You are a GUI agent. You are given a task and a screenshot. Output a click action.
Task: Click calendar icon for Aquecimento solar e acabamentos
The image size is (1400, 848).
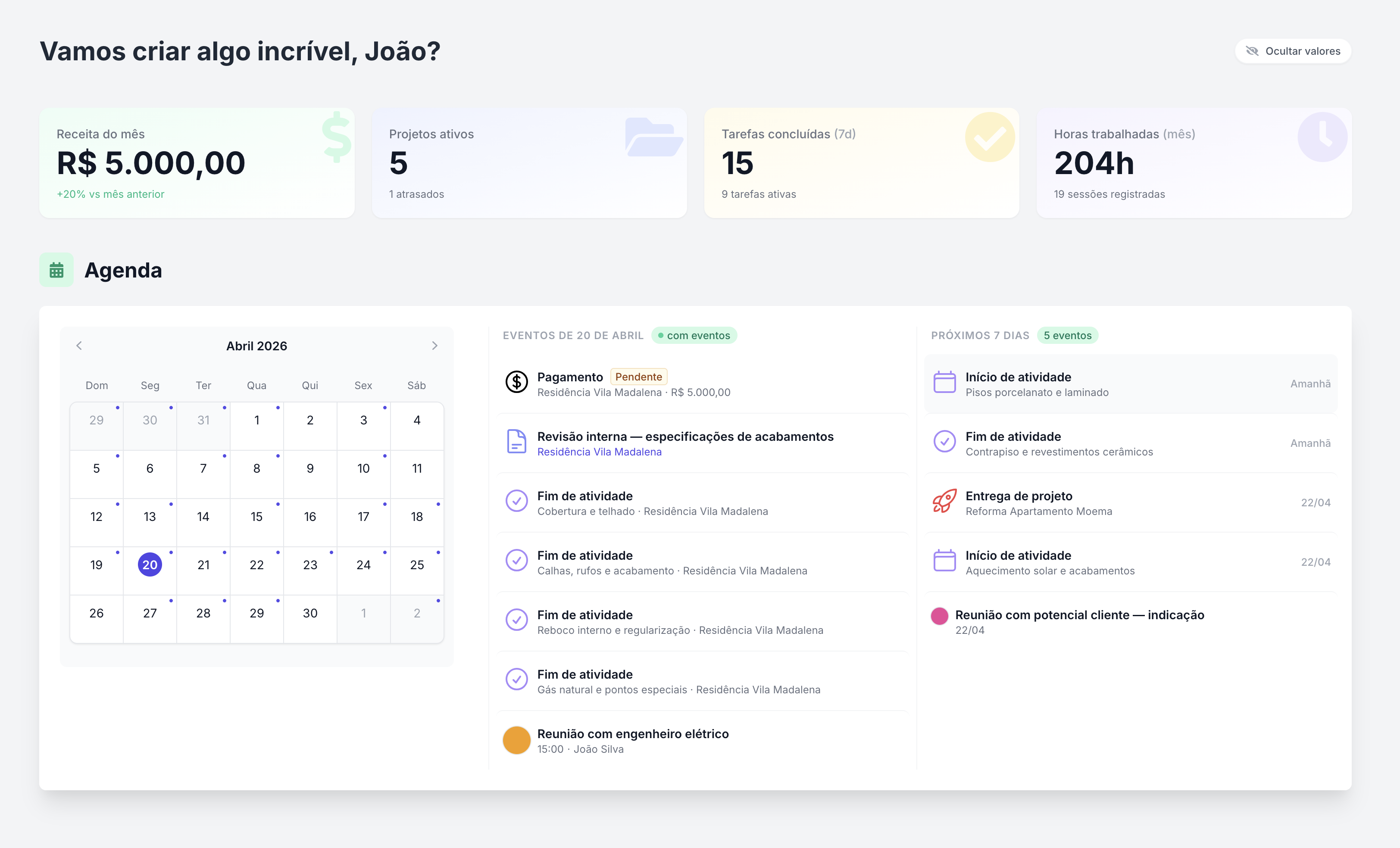coord(945,561)
